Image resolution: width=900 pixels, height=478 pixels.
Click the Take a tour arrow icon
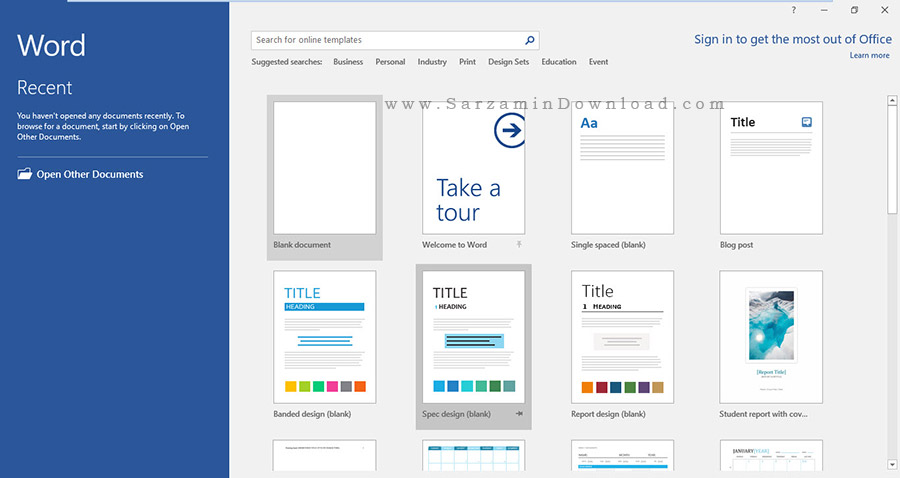510,130
